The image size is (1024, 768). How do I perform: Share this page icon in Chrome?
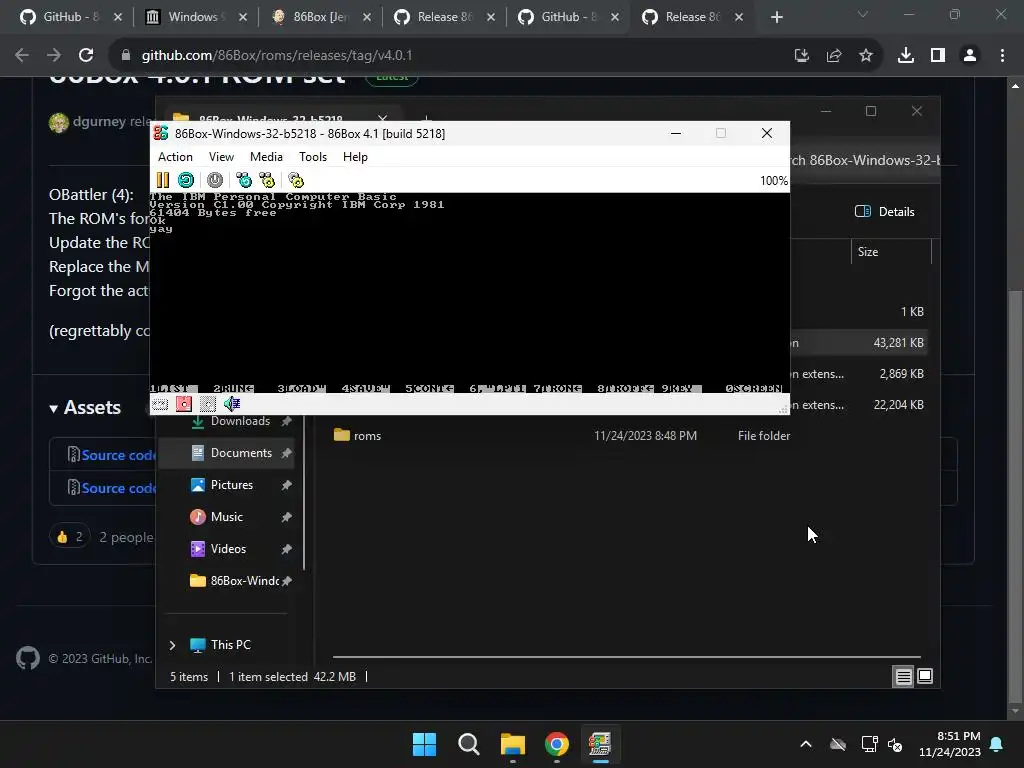click(x=834, y=56)
